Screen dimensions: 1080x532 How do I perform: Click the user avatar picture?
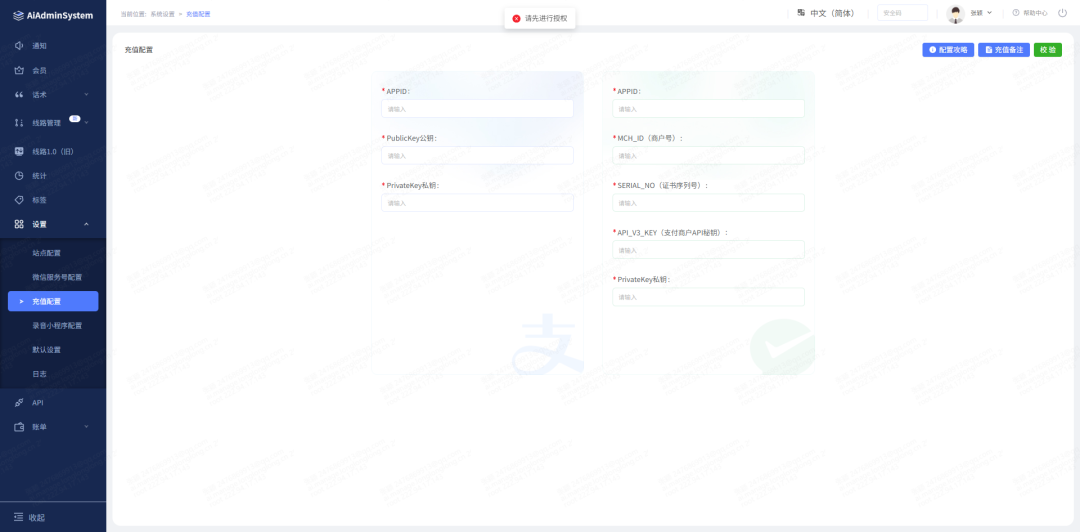[955, 13]
